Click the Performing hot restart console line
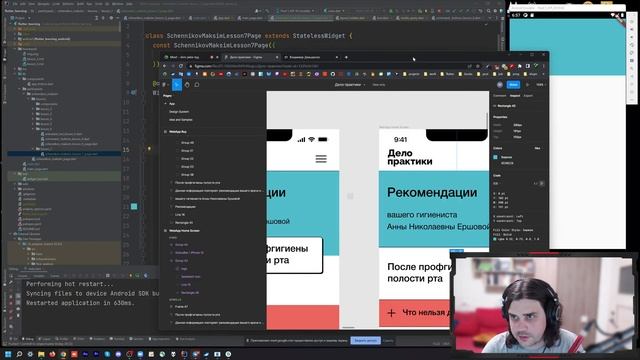This screenshot has height=360, width=640. click(x=70, y=284)
